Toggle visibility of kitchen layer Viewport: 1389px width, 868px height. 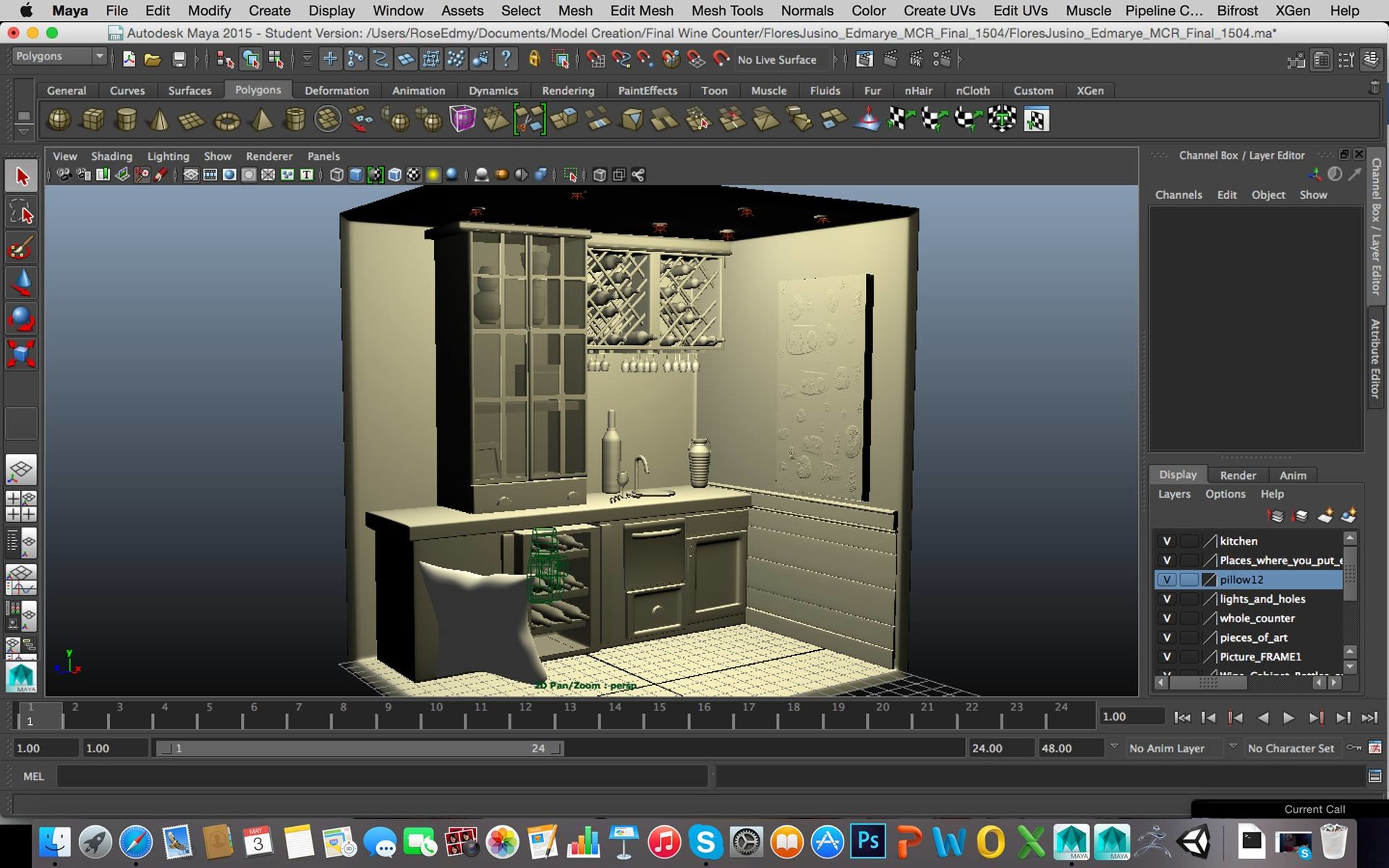(x=1166, y=541)
